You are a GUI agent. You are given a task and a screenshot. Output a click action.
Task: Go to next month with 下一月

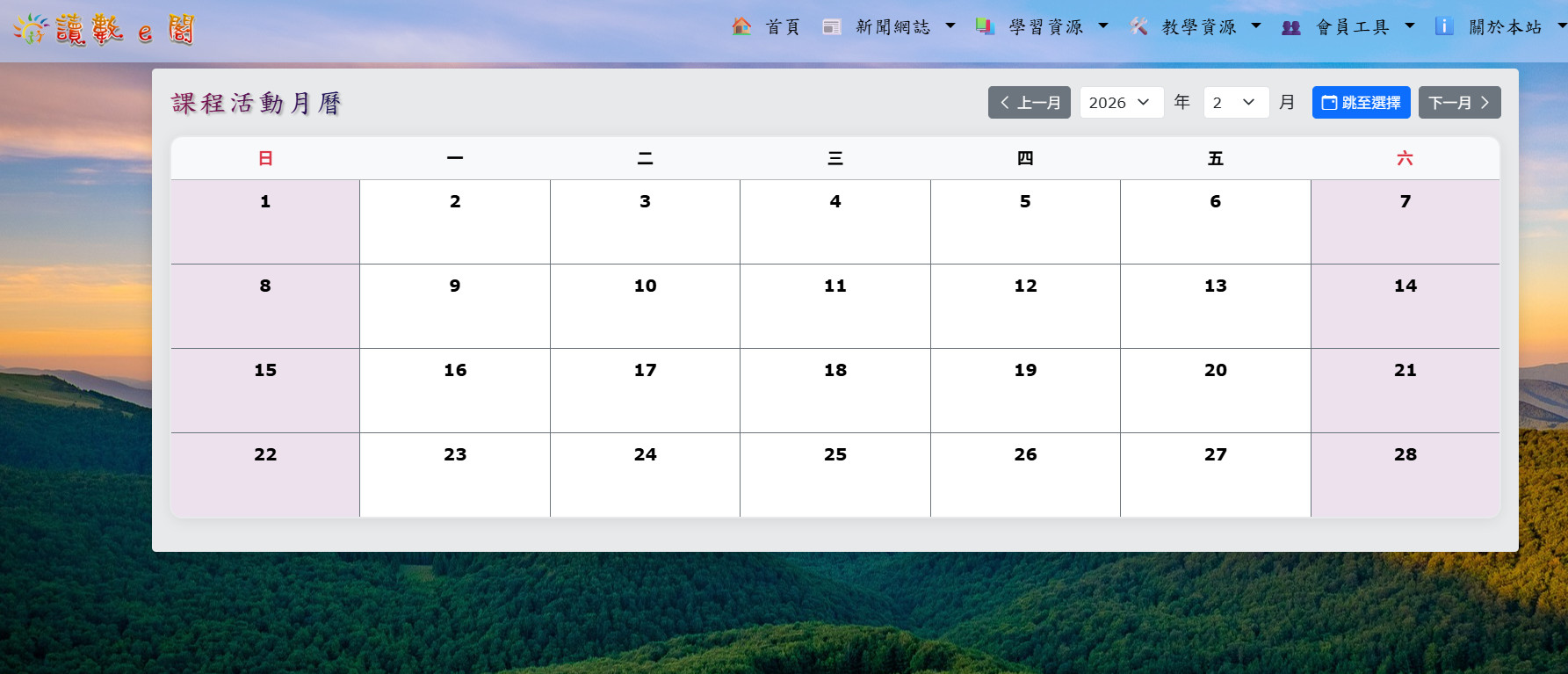(x=1459, y=103)
